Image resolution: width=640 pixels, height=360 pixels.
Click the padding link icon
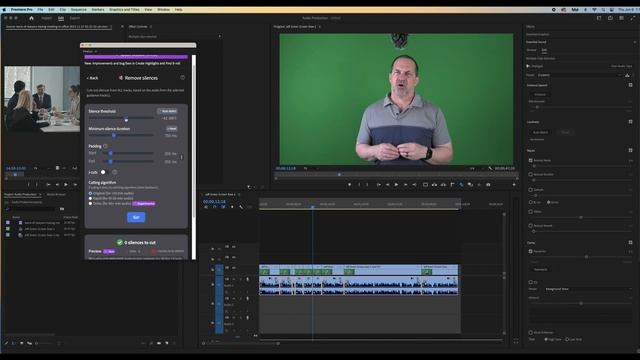point(182,157)
